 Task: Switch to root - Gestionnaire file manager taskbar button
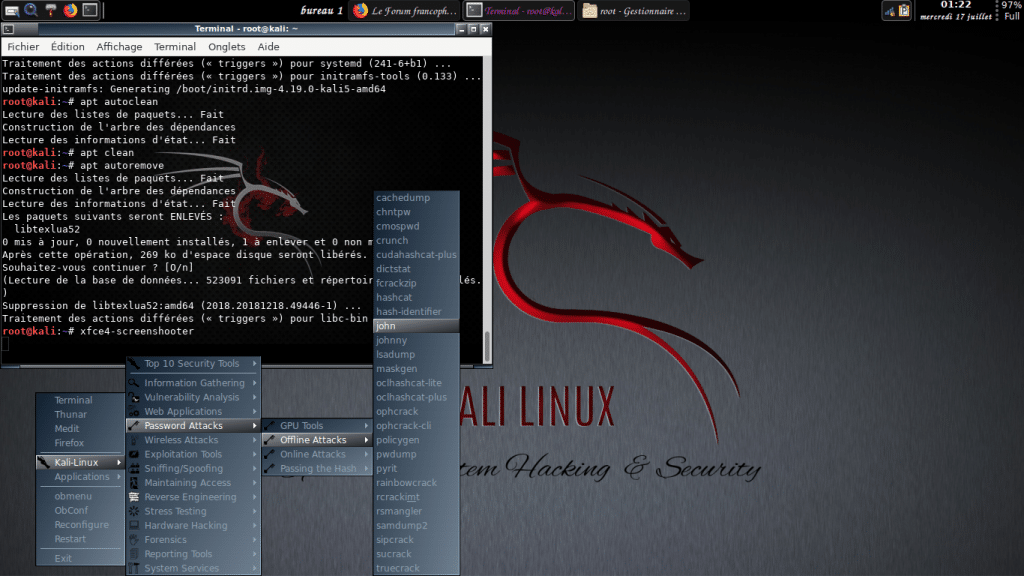click(x=633, y=10)
